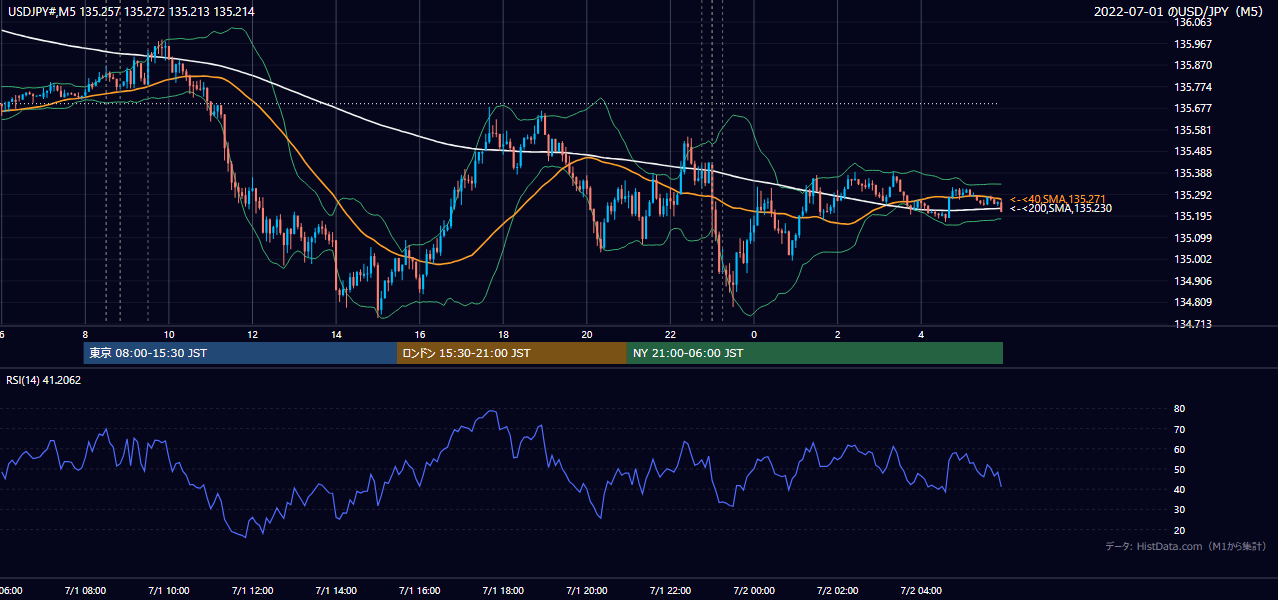The image size is (1278, 600).
Task: Click the 2022-07-01 USD/JPY (M5) title
Action: coord(1180,12)
